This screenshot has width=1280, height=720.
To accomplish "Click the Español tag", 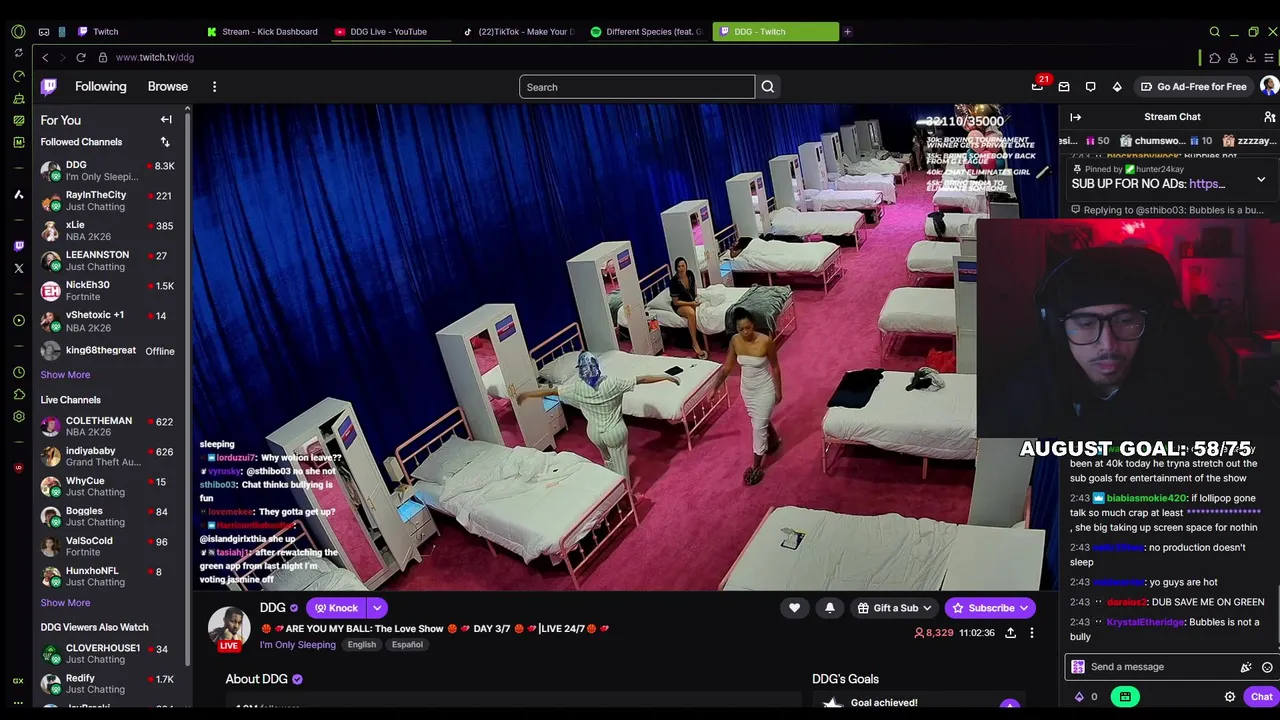I will click(407, 645).
